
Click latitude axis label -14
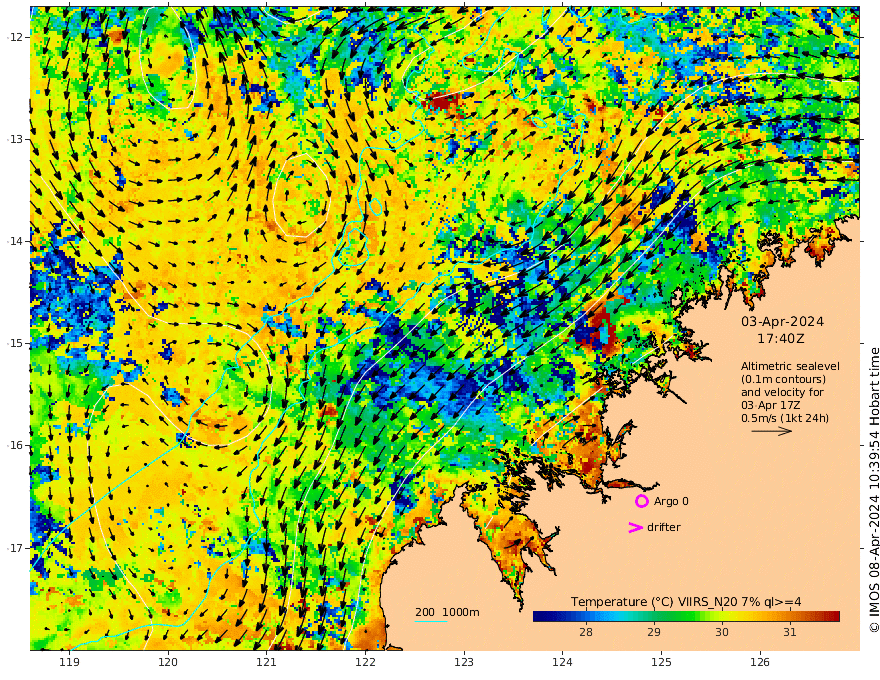click(15, 241)
